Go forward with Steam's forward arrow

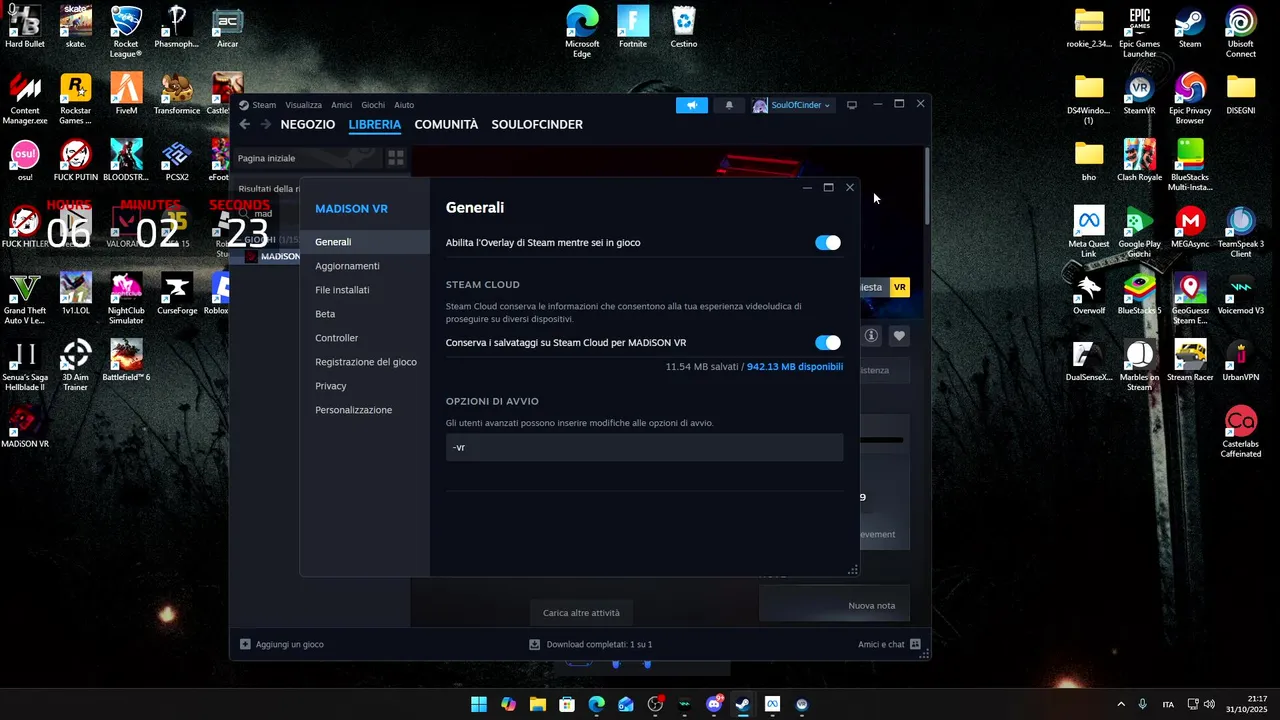click(x=266, y=124)
